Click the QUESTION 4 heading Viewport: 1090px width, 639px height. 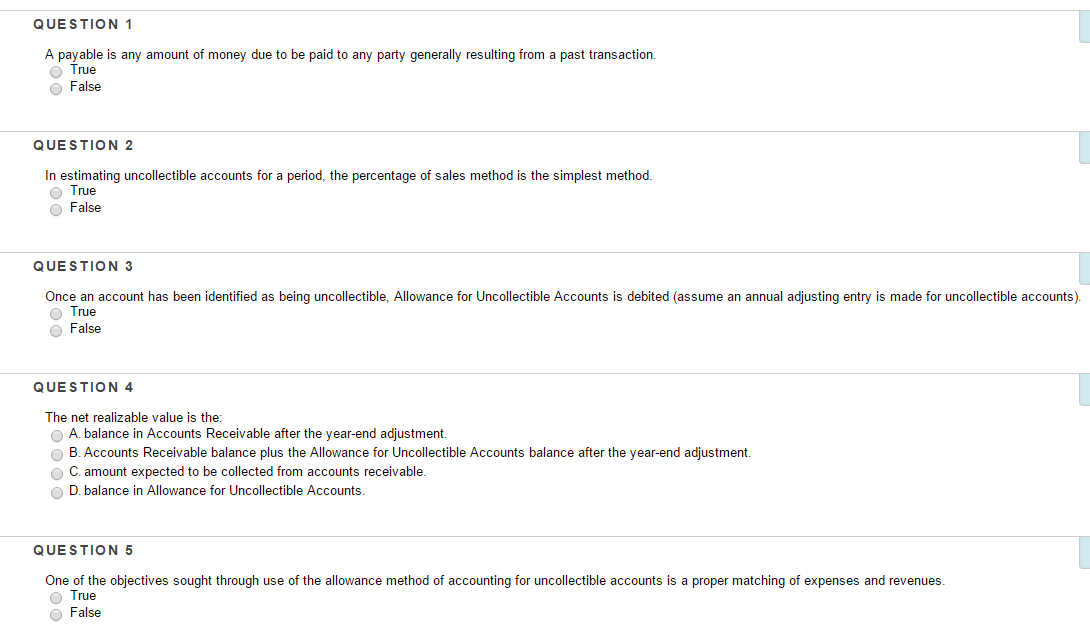click(83, 387)
